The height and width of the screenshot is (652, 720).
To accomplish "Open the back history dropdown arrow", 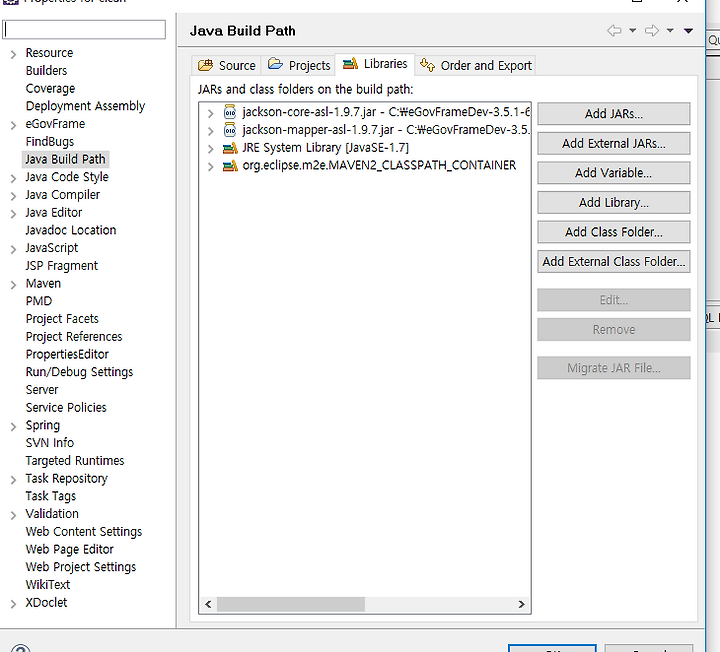I will pyautogui.click(x=632, y=31).
